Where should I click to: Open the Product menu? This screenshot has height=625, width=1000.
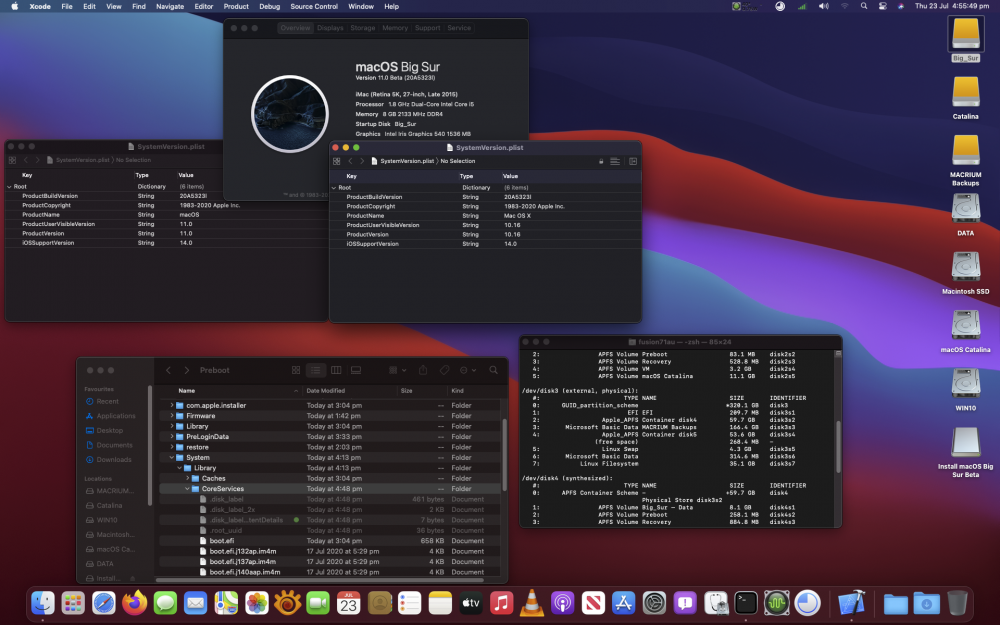tap(236, 6)
